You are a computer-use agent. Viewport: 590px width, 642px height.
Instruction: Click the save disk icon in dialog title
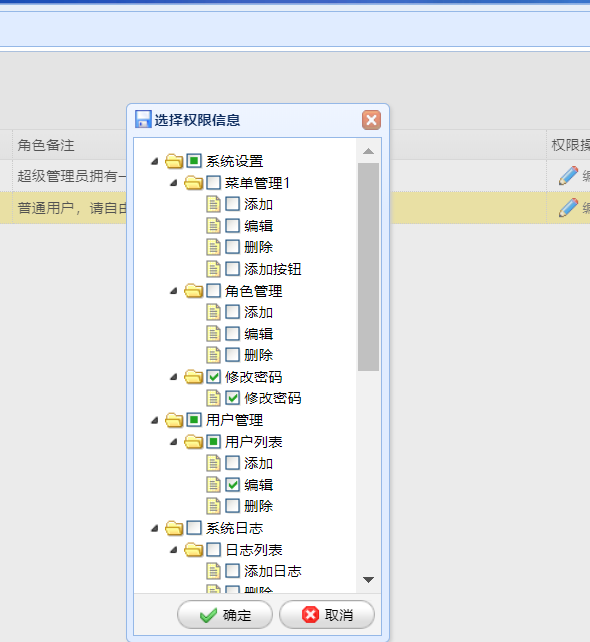pos(143,119)
